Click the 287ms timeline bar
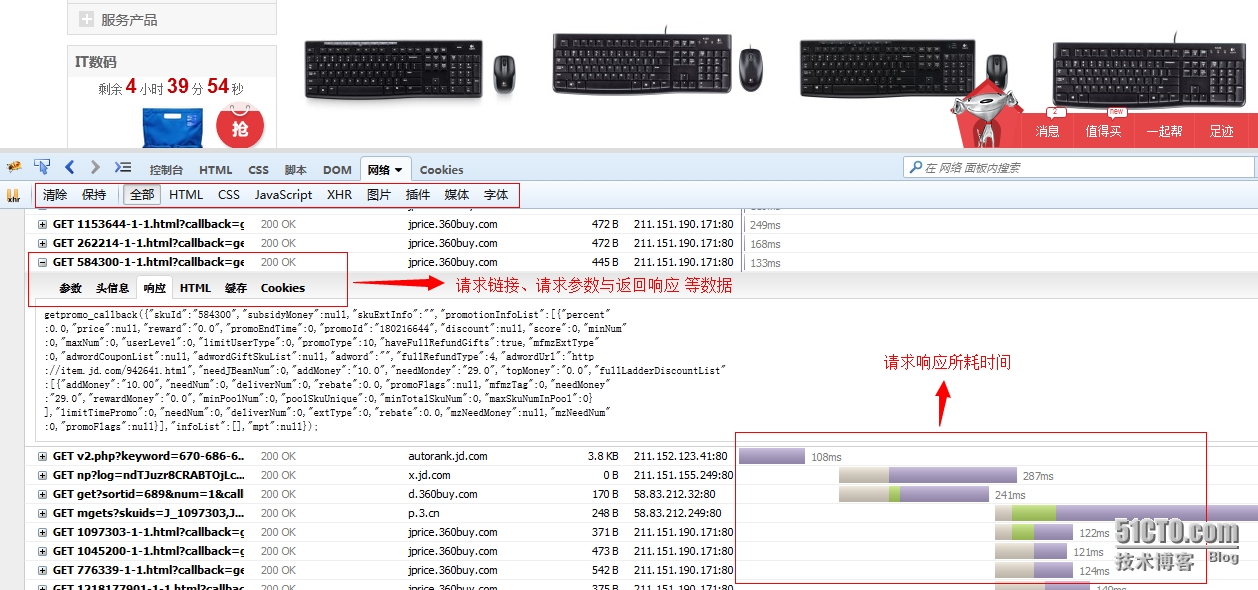 [x=928, y=475]
